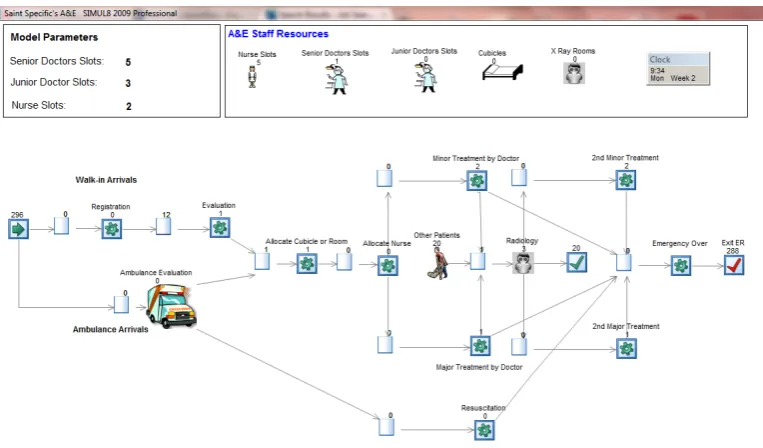Open the Allocate Nurse work center

click(x=388, y=266)
